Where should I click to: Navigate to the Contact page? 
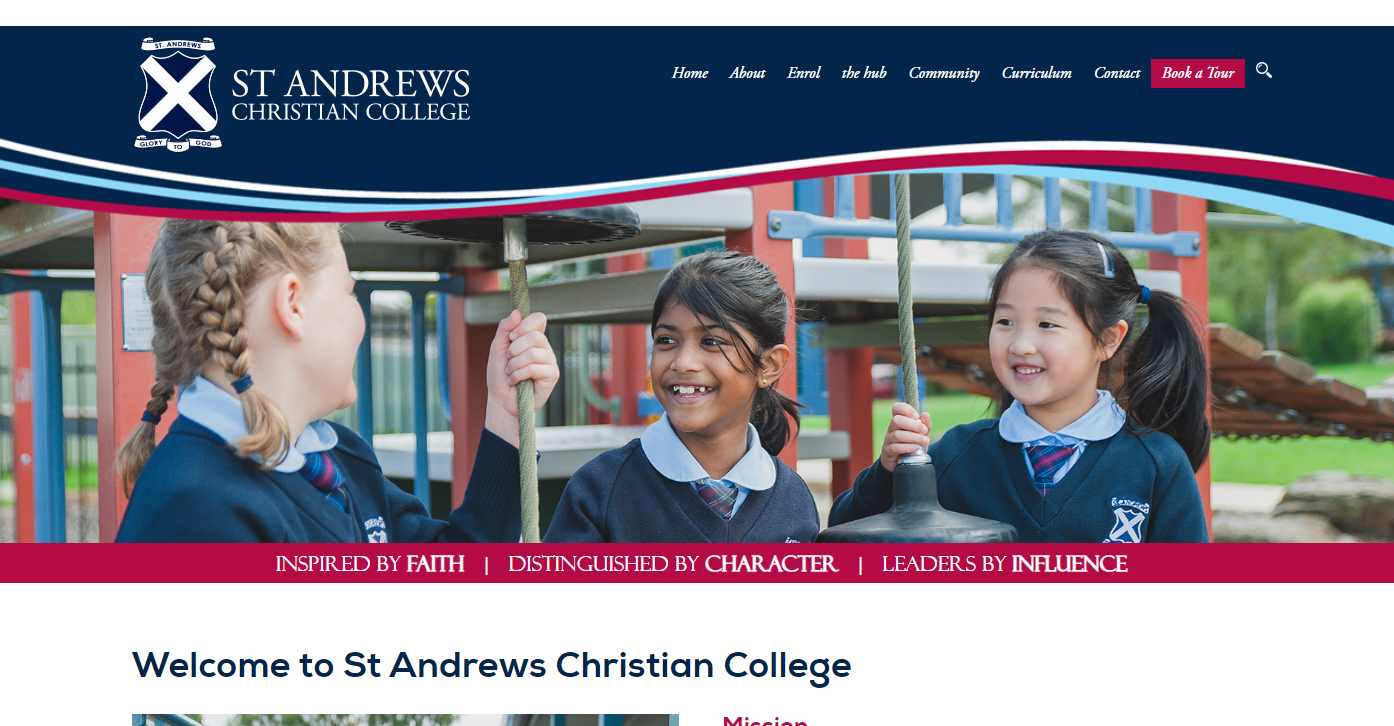1117,73
